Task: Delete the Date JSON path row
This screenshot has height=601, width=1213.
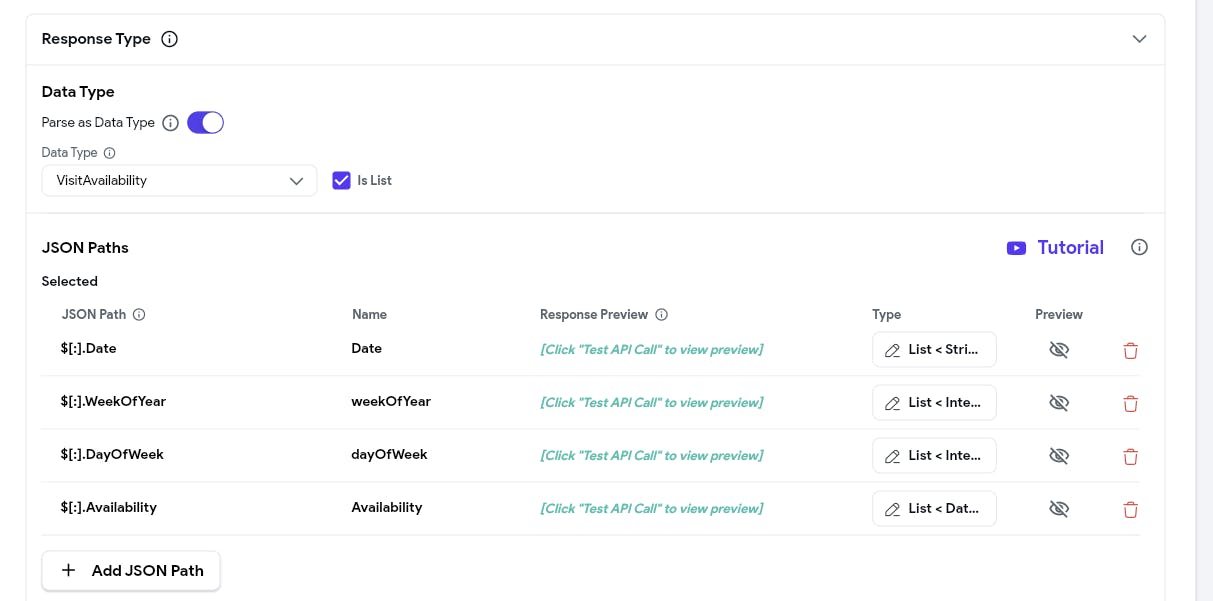Action: (1130, 351)
